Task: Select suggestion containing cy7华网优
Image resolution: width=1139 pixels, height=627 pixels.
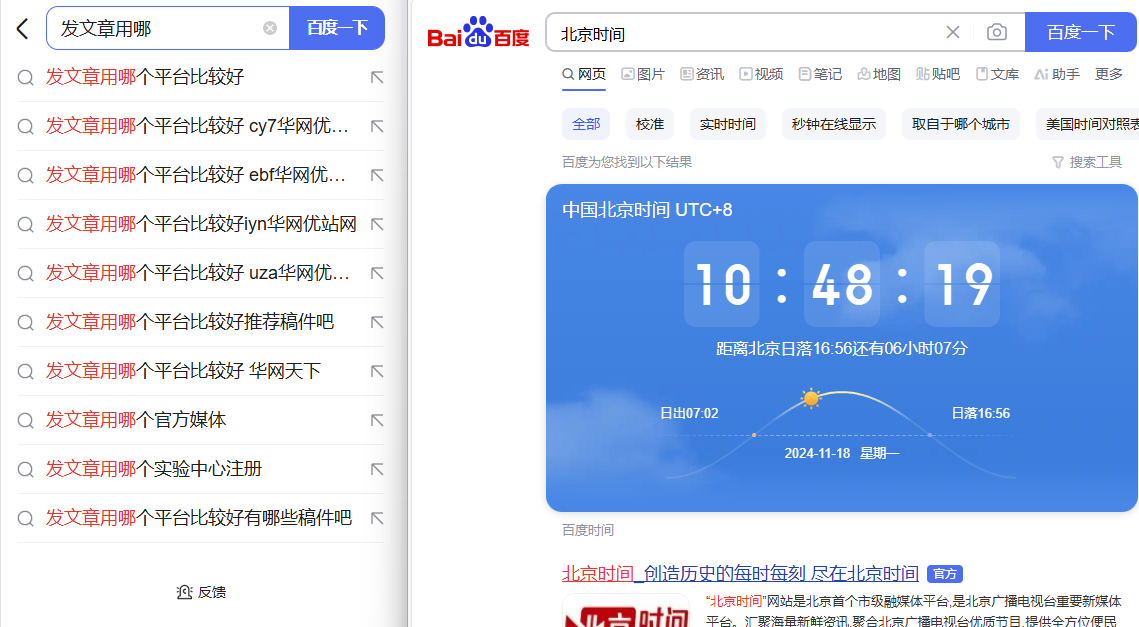Action: 197,126
